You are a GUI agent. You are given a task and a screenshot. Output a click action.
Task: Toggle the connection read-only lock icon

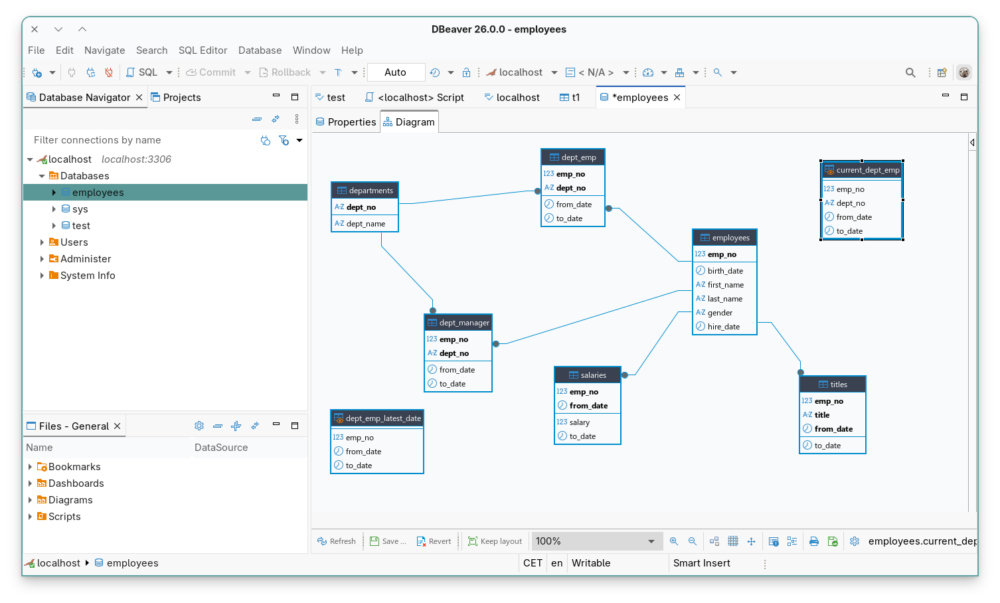point(466,73)
